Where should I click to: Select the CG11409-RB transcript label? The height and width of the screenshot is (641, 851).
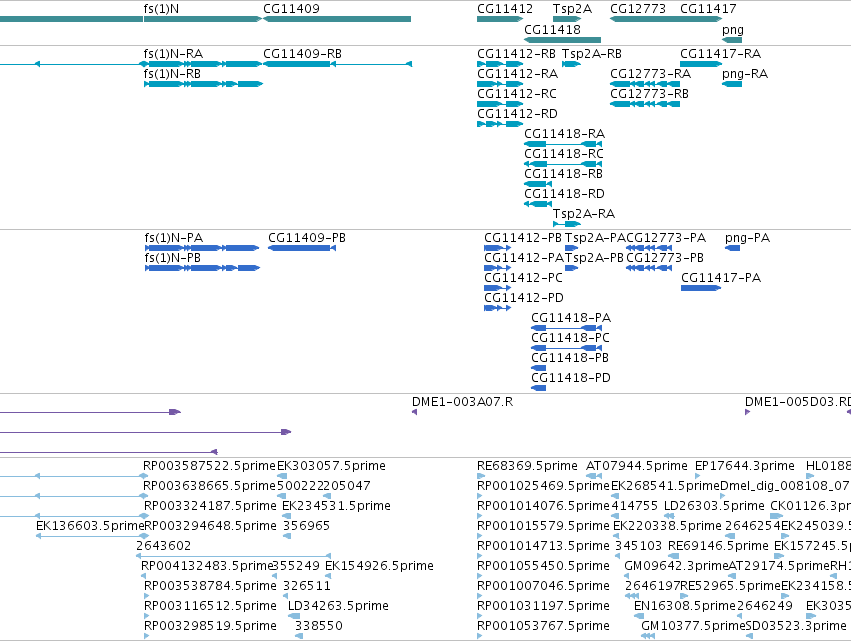click(302, 54)
